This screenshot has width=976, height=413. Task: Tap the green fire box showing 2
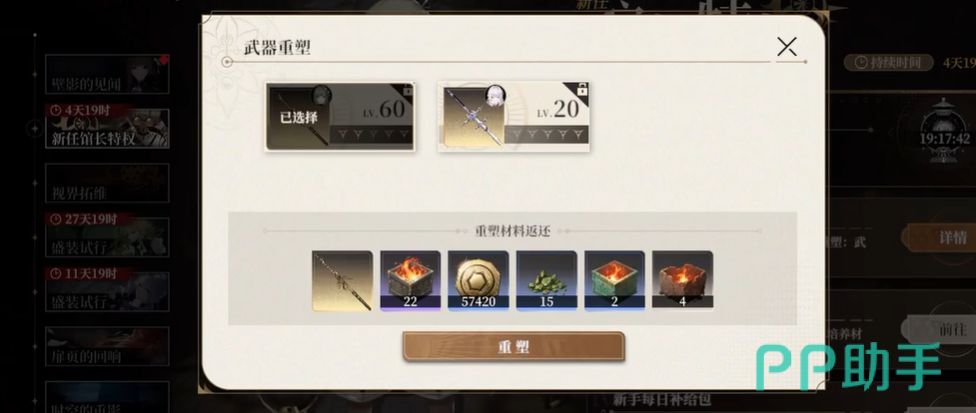pos(614,281)
